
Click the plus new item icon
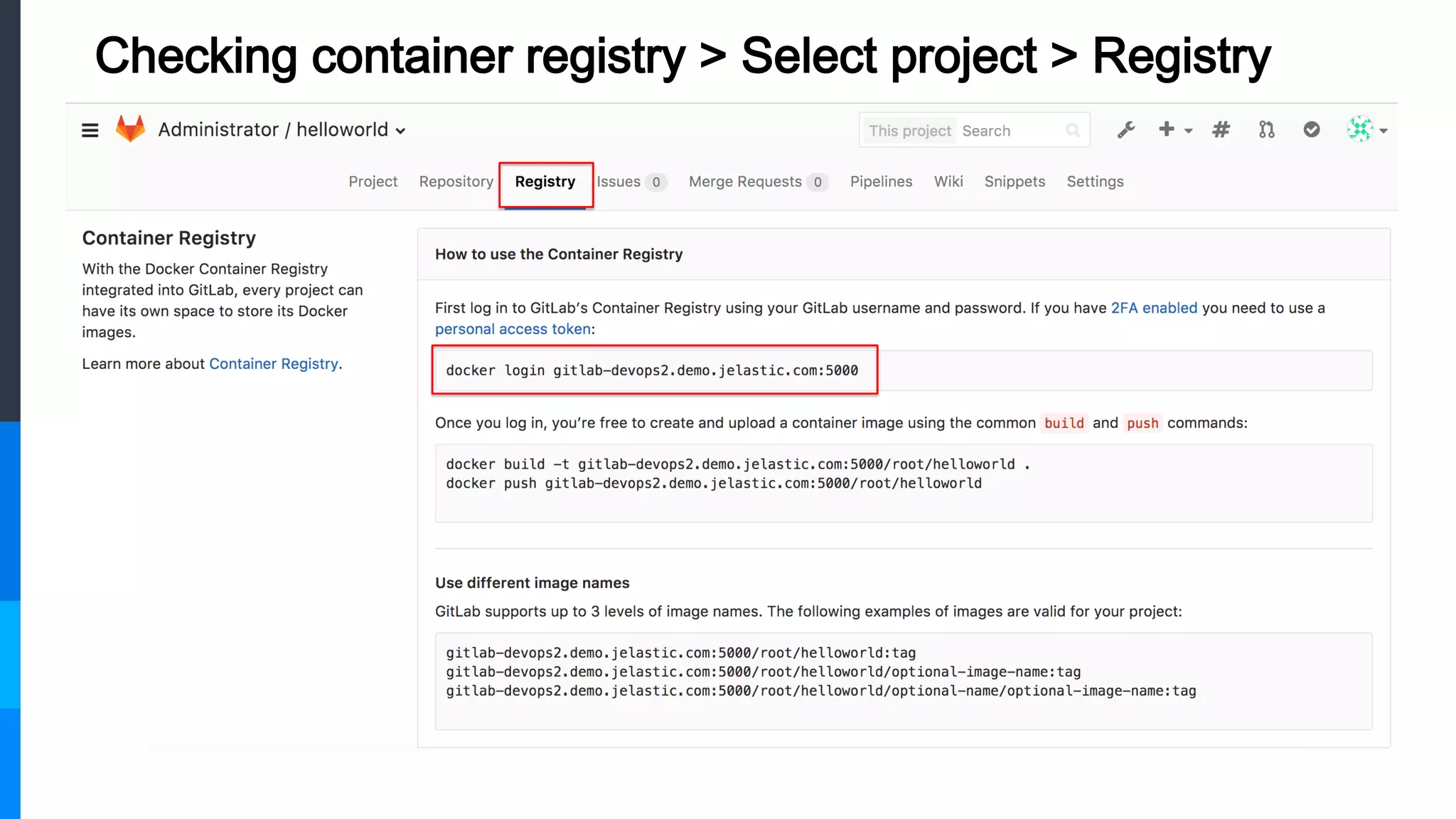(1166, 129)
